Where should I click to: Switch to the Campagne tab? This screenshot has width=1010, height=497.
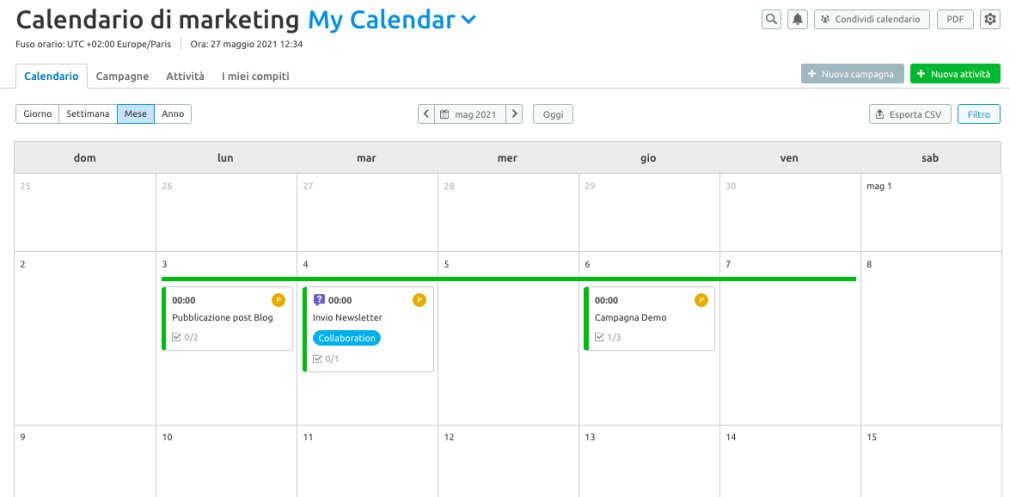click(x=122, y=76)
